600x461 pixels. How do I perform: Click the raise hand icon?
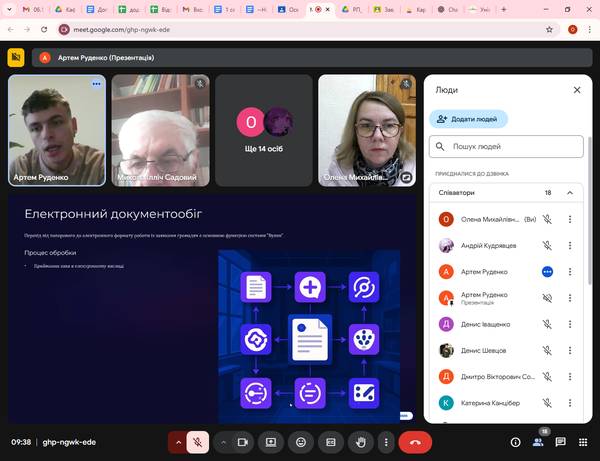pyautogui.click(x=360, y=441)
